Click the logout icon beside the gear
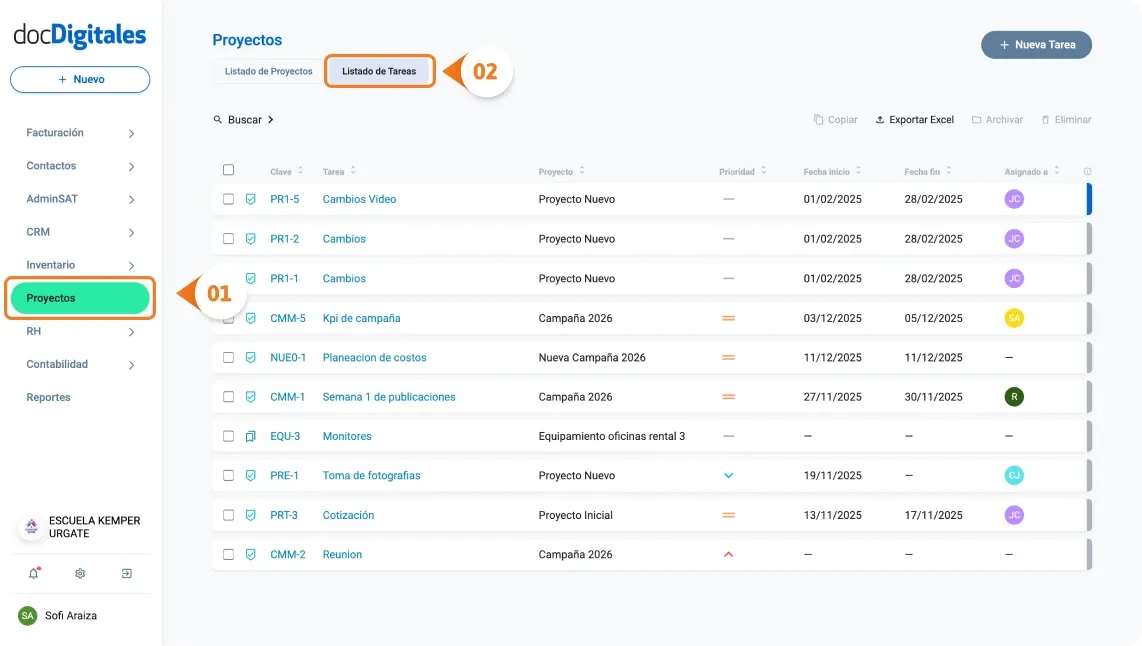 pos(126,573)
